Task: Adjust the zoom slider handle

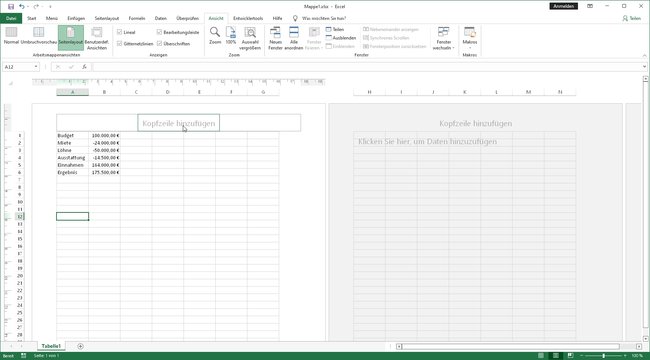Action: [603, 355]
